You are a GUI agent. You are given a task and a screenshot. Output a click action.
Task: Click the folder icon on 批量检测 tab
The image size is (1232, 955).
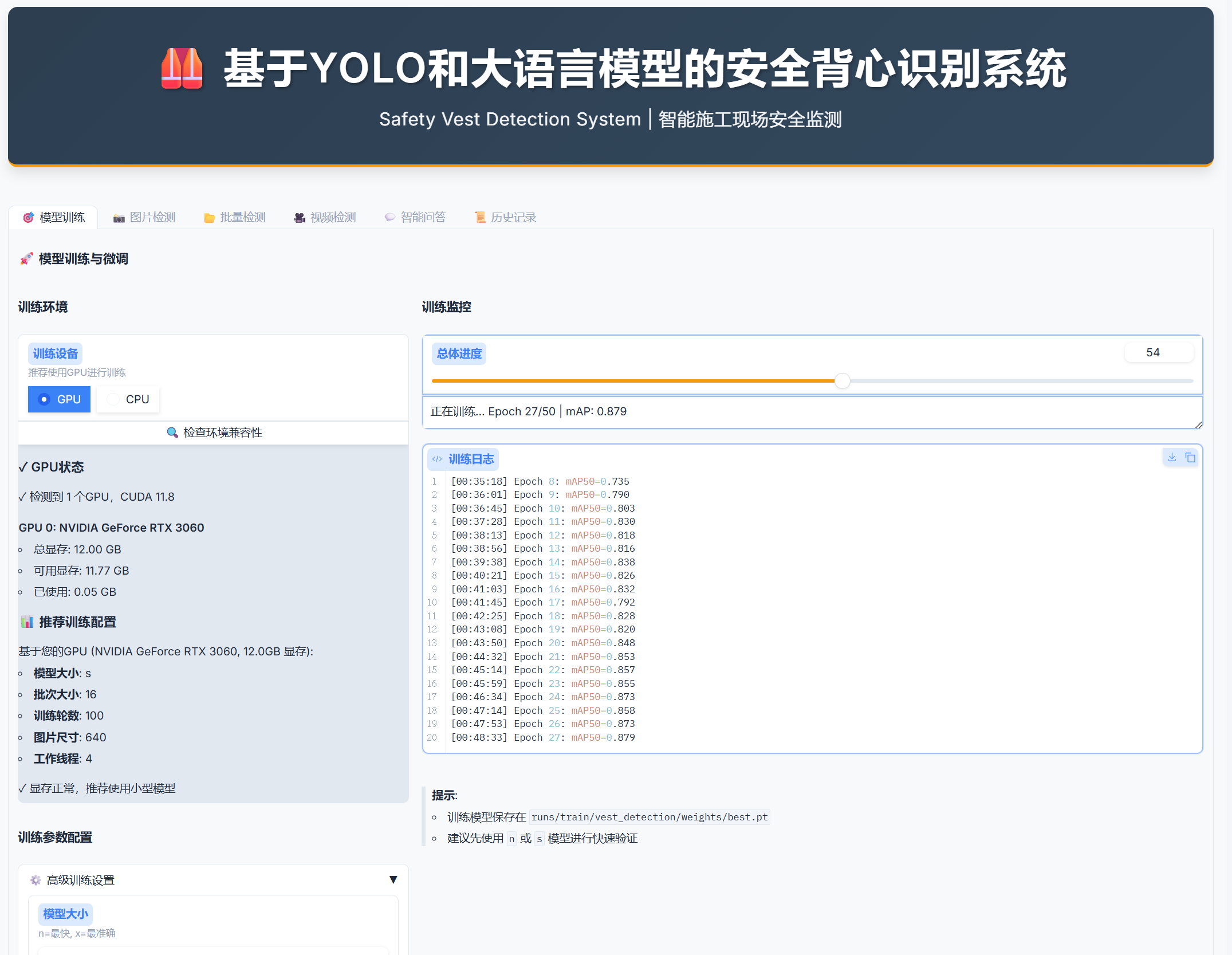209,217
